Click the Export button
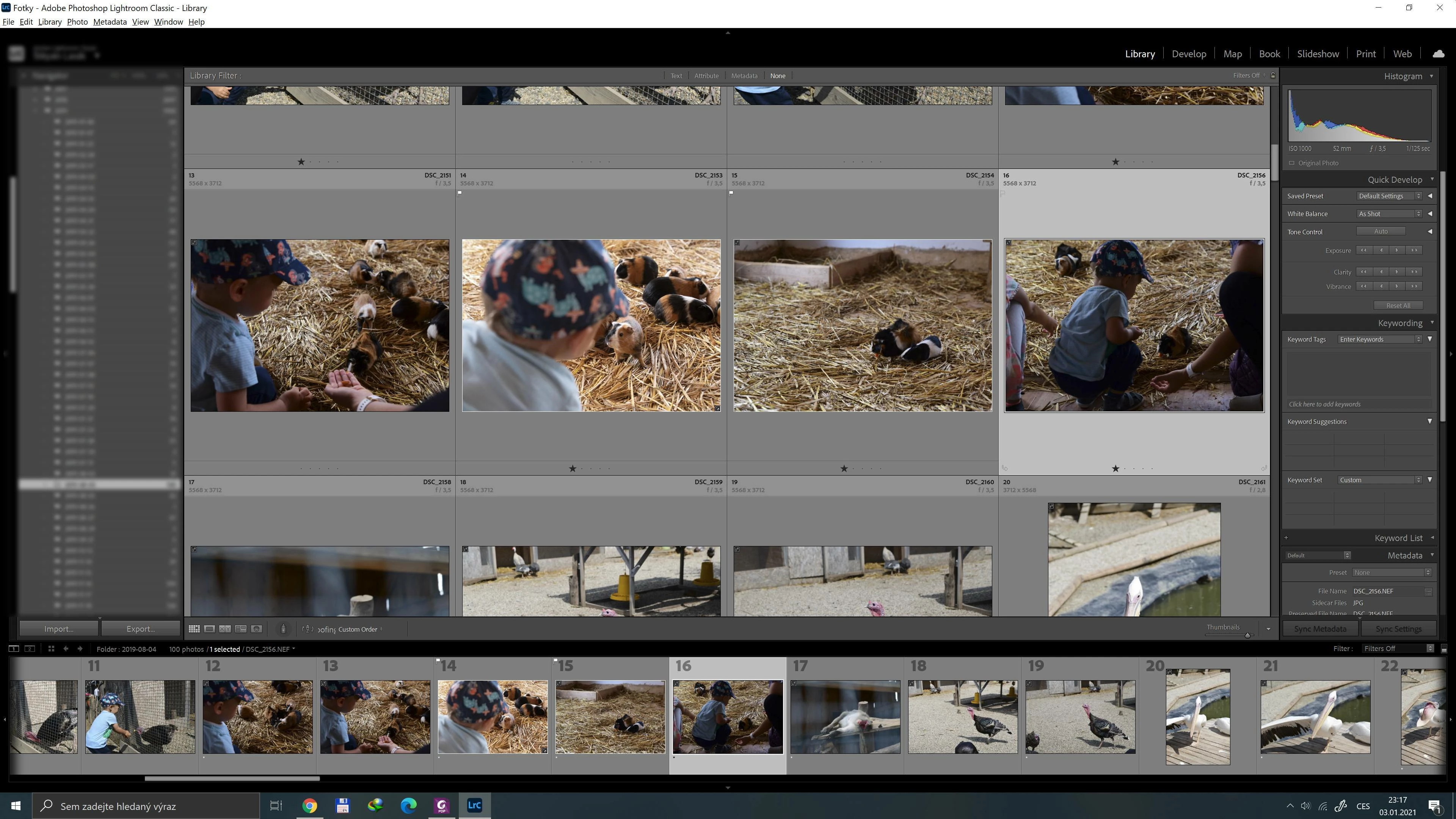 point(140,629)
